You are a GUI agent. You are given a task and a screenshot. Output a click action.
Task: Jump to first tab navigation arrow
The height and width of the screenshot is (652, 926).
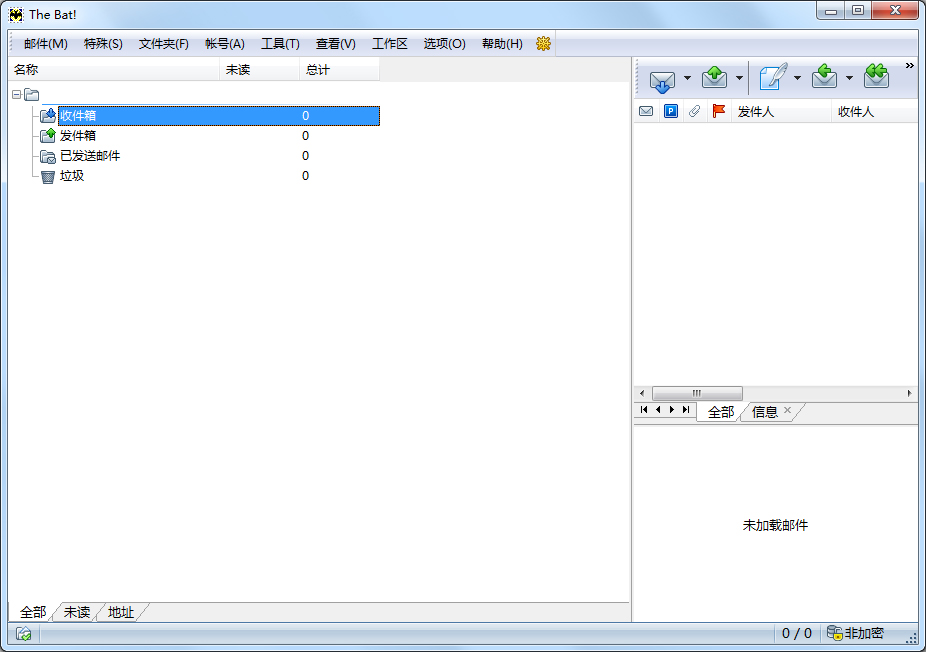(x=644, y=410)
